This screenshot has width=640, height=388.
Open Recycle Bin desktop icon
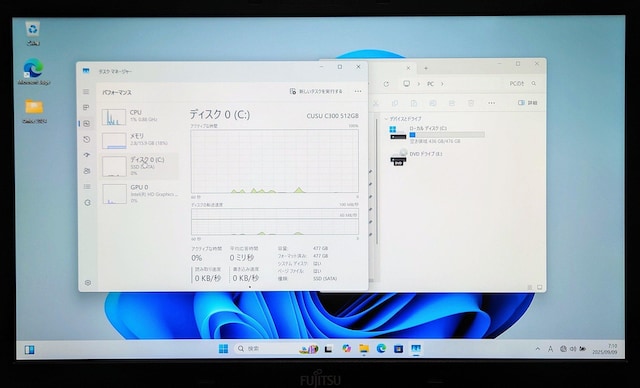point(33,33)
